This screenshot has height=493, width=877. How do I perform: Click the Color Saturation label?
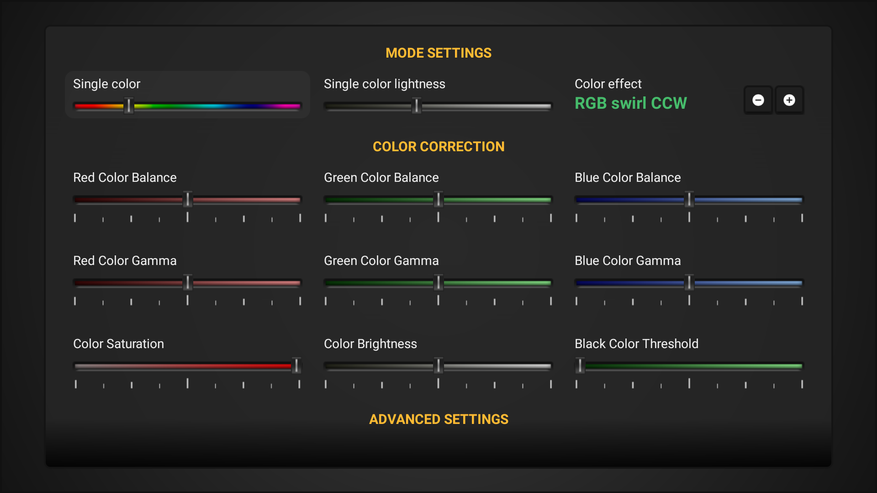pos(119,344)
